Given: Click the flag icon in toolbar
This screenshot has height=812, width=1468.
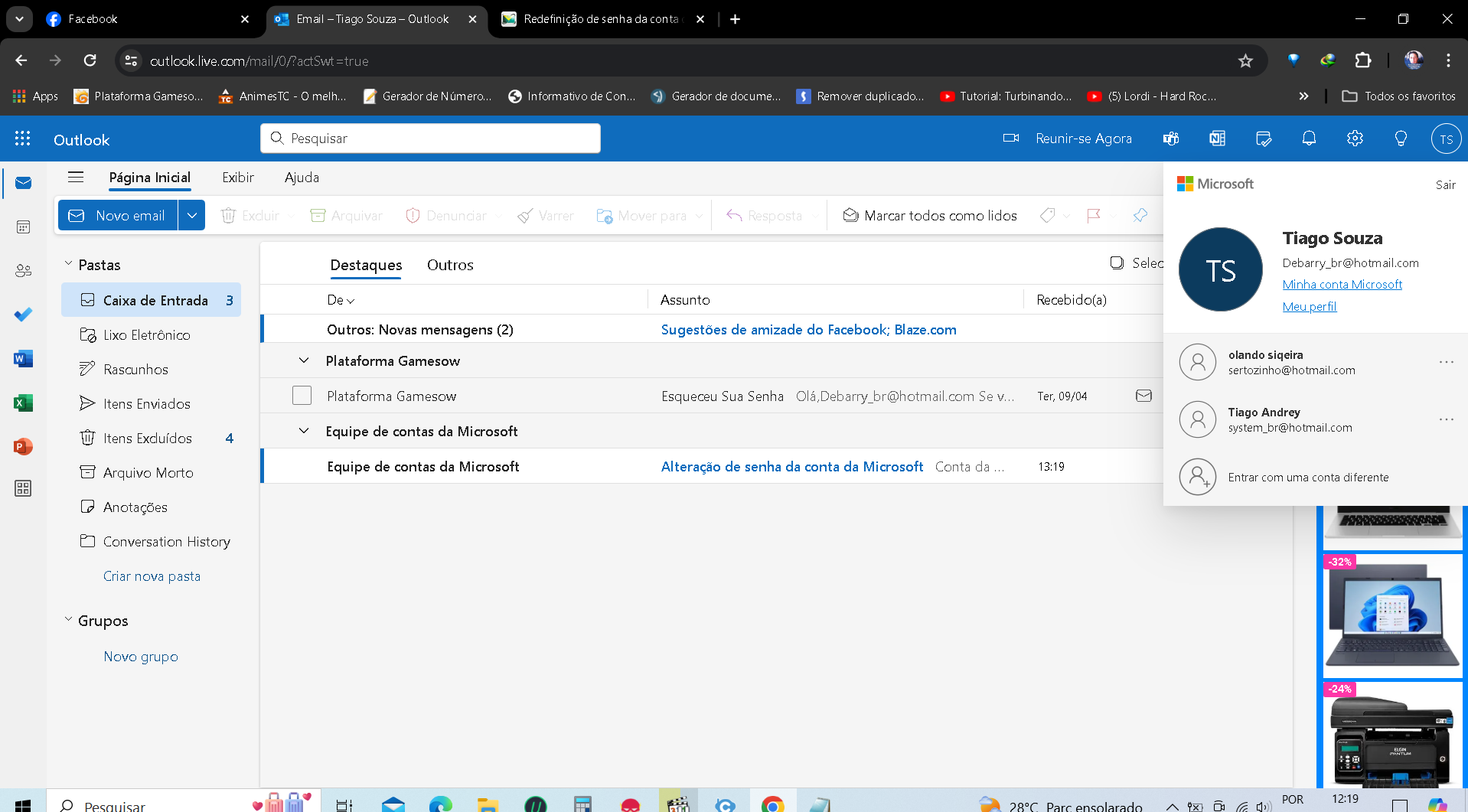Looking at the screenshot, I should click(1094, 216).
